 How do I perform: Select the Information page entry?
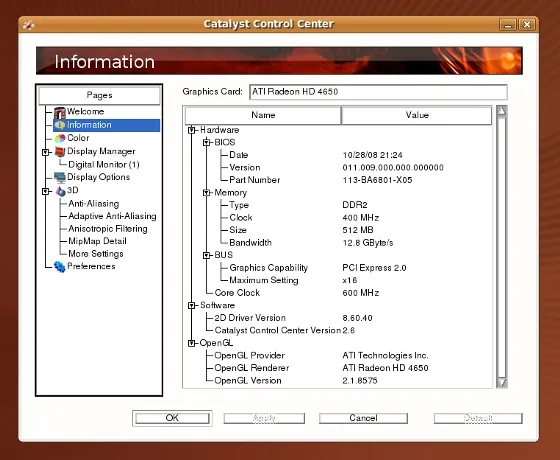(106, 125)
